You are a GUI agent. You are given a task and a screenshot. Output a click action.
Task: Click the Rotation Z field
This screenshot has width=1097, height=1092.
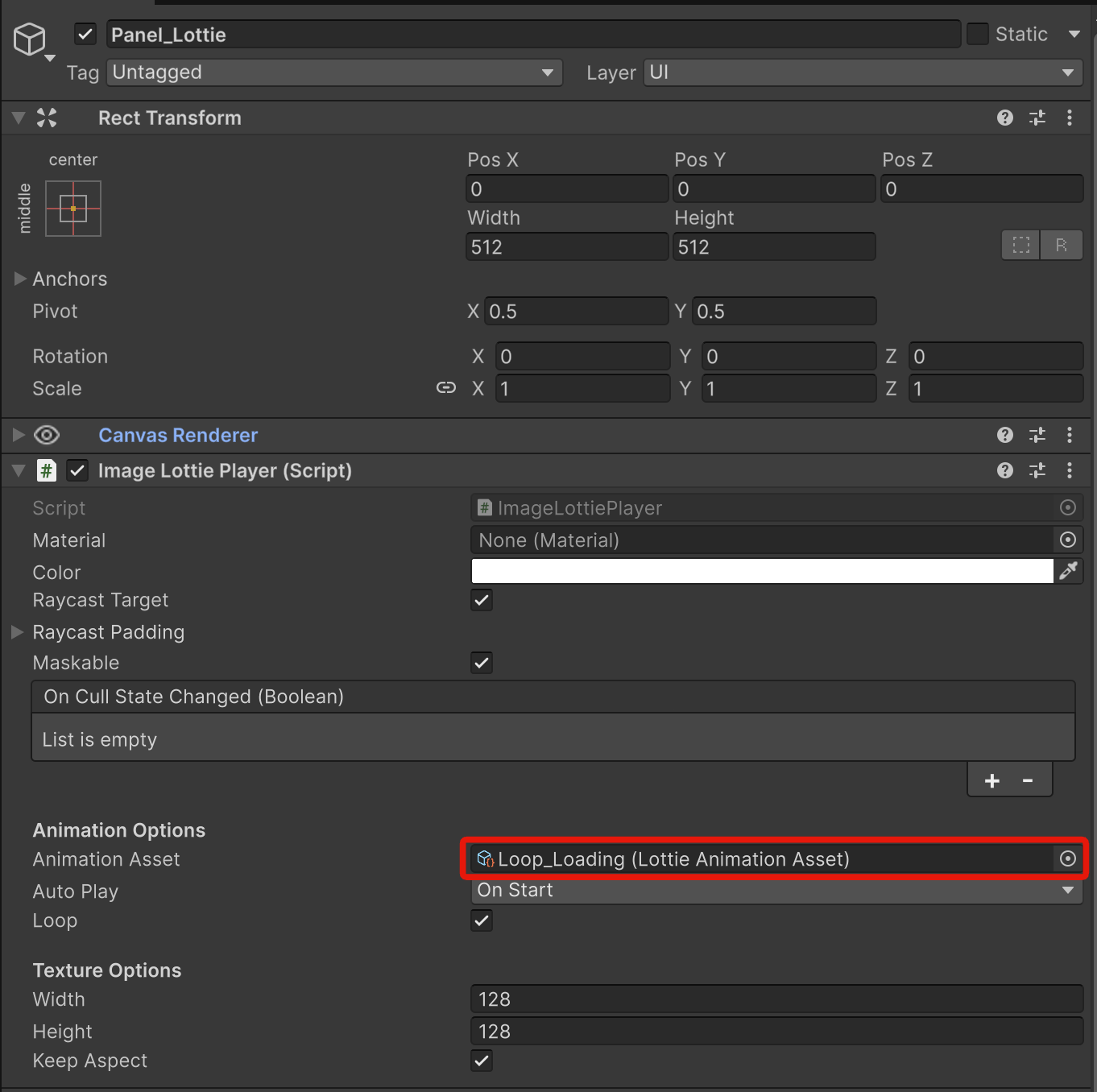(996, 356)
